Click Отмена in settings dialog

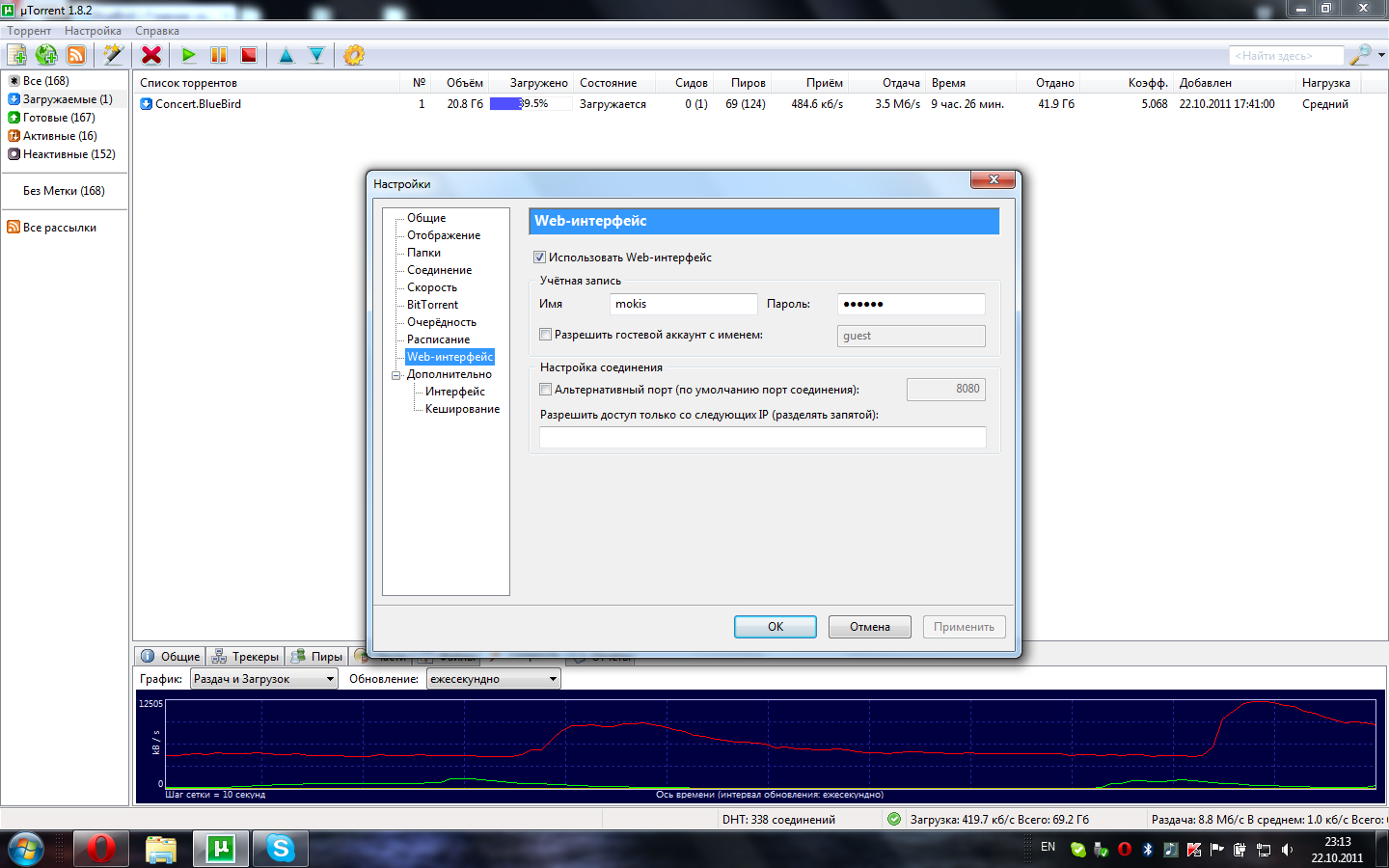[x=870, y=627]
